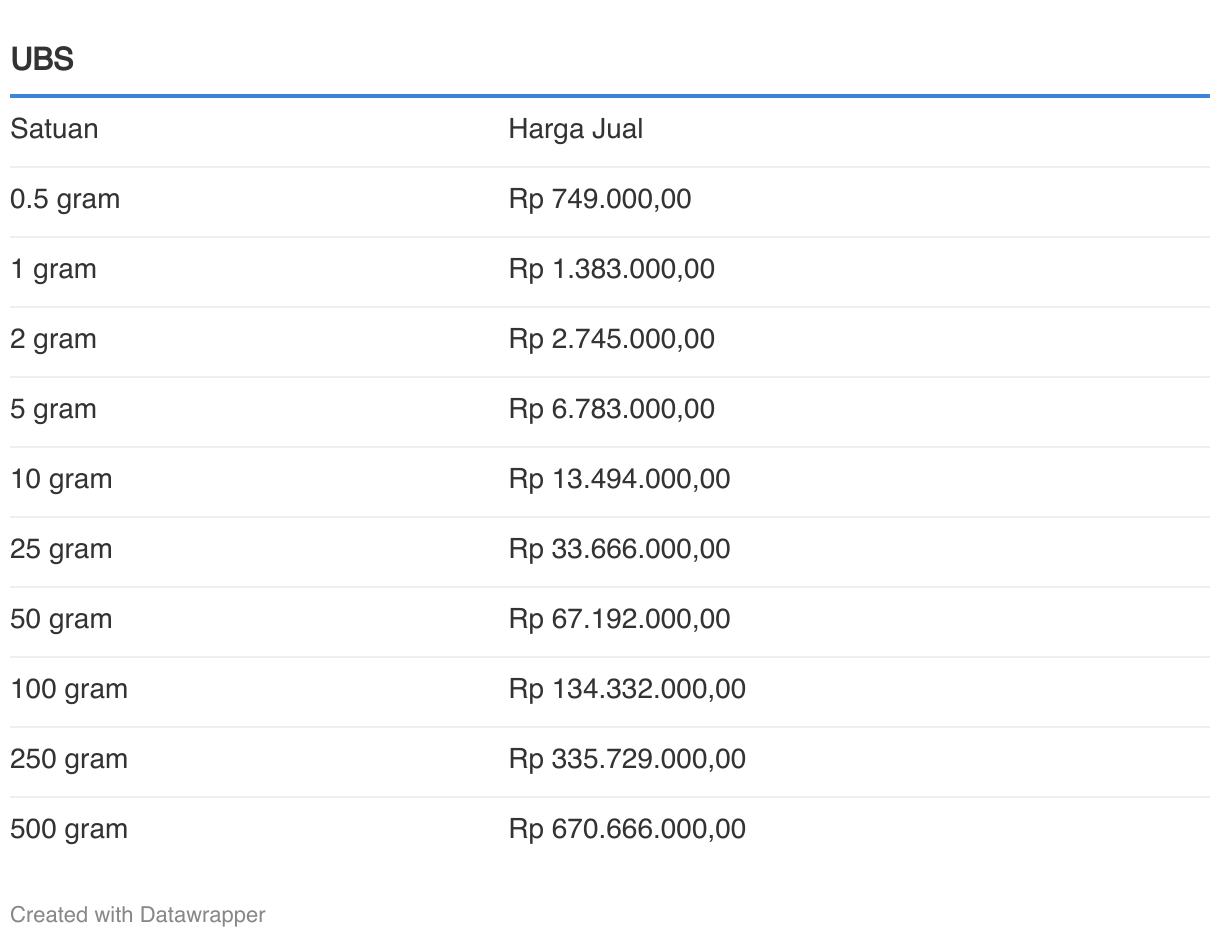The width and height of the screenshot is (1220, 938).
Task: Click the UBS table title
Action: [x=42, y=60]
